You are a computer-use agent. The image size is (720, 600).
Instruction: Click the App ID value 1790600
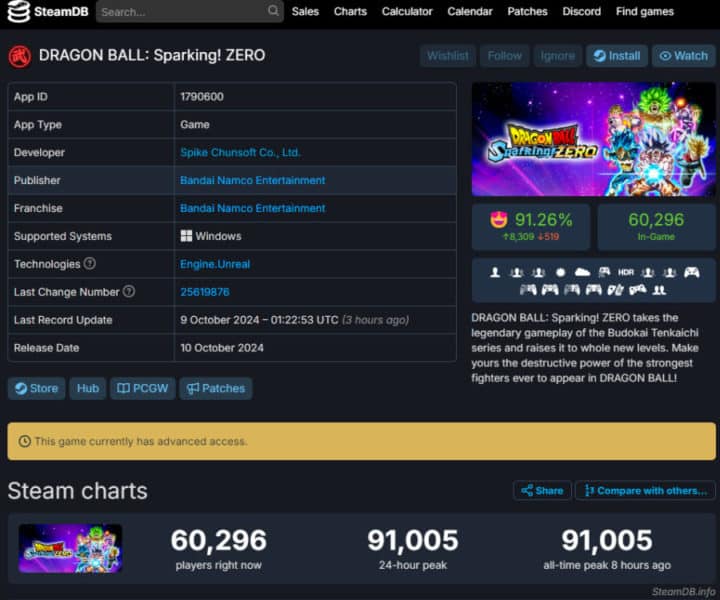click(x=202, y=97)
